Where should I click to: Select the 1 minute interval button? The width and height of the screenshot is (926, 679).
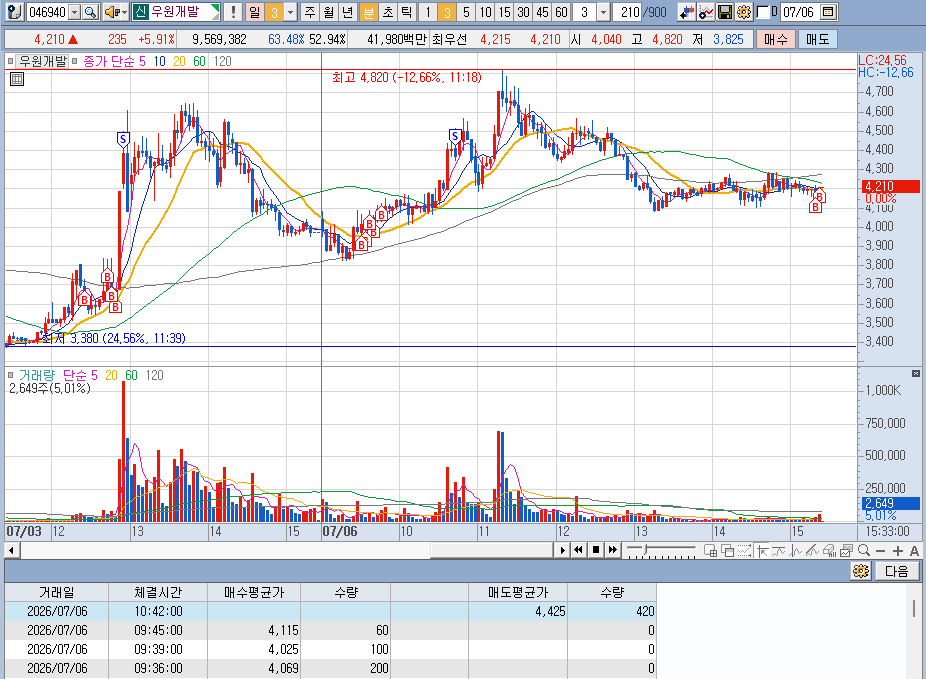point(428,12)
